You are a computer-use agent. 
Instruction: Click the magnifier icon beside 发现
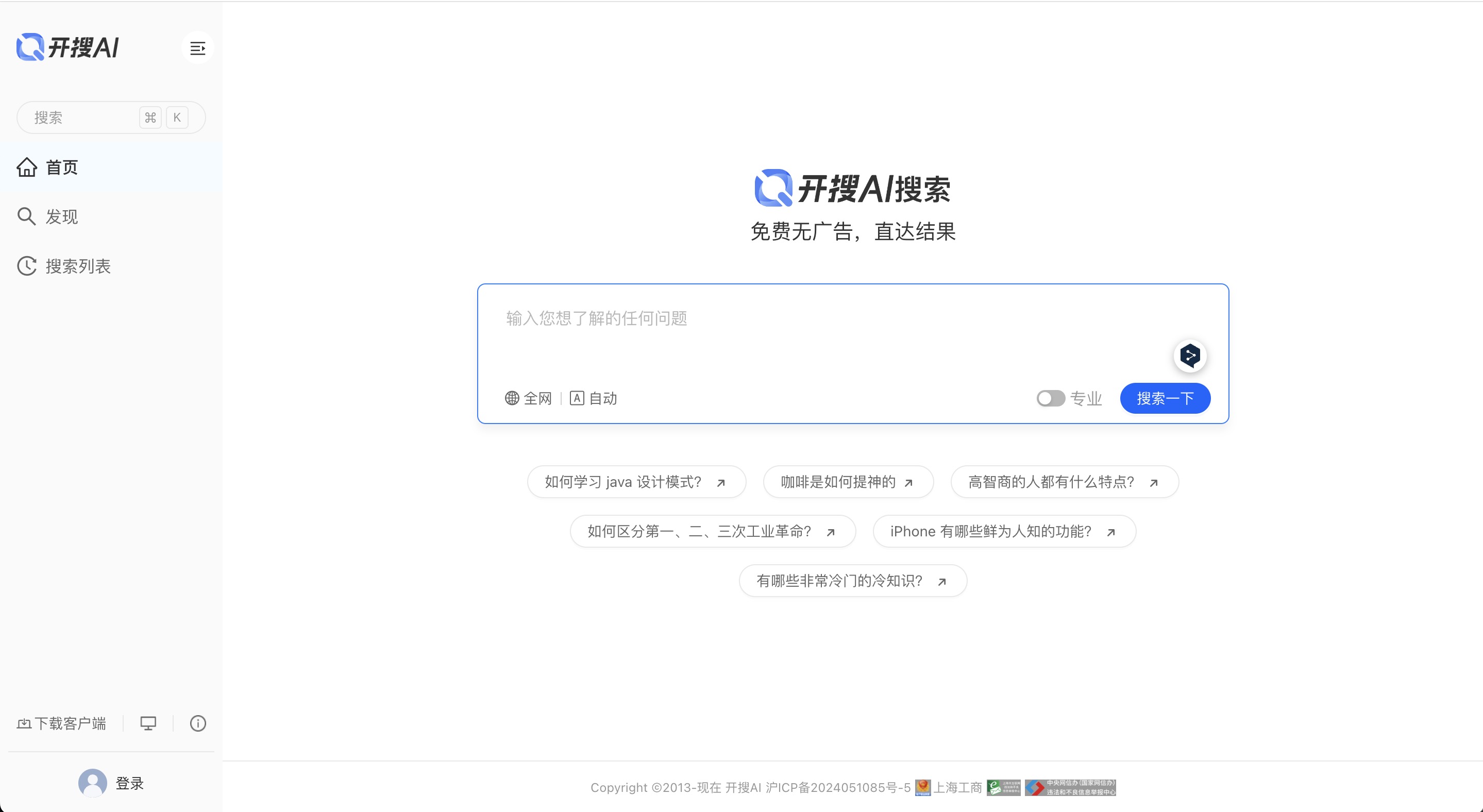(x=26, y=217)
